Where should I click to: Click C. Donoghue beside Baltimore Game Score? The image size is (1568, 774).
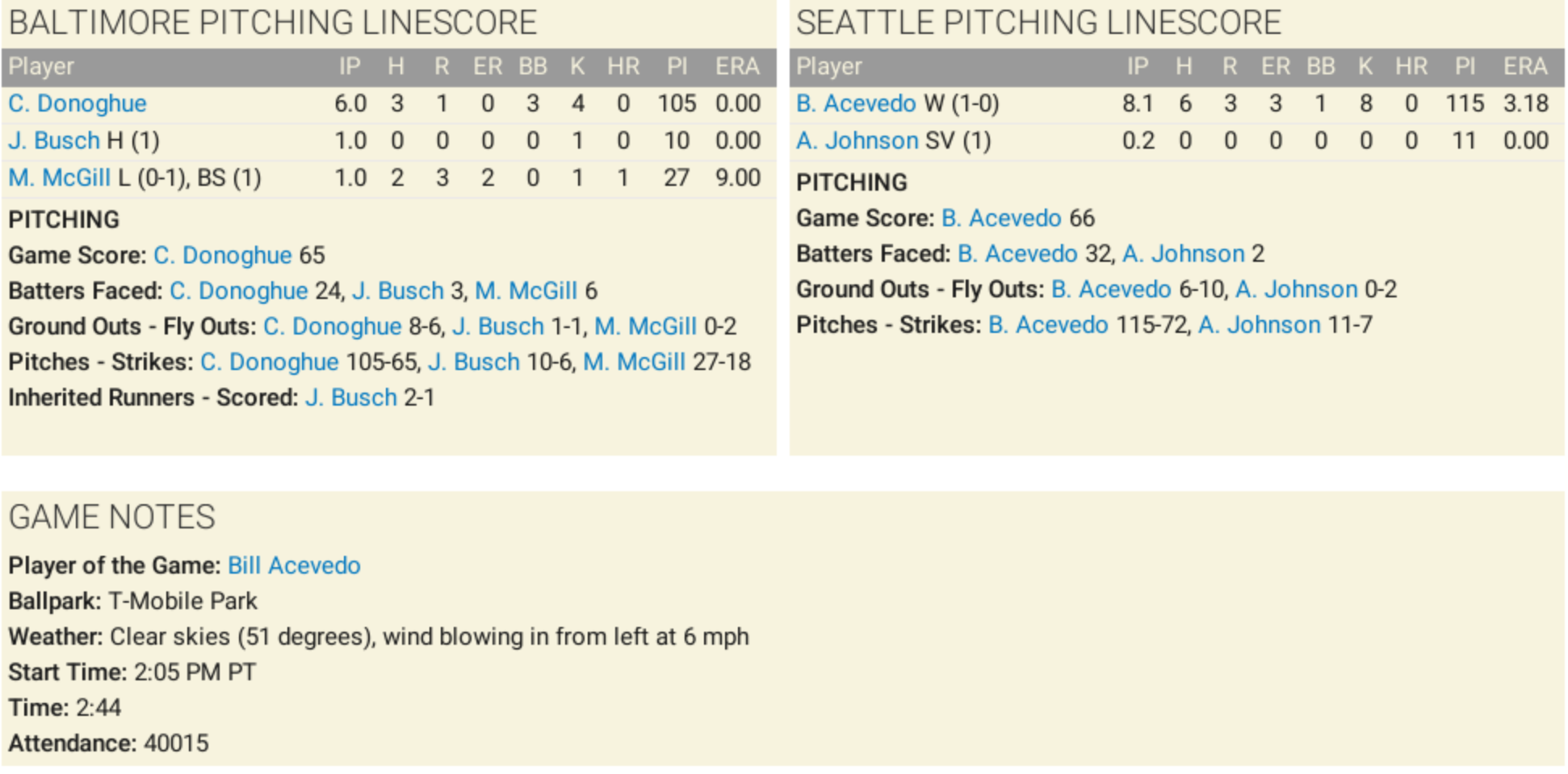[222, 255]
